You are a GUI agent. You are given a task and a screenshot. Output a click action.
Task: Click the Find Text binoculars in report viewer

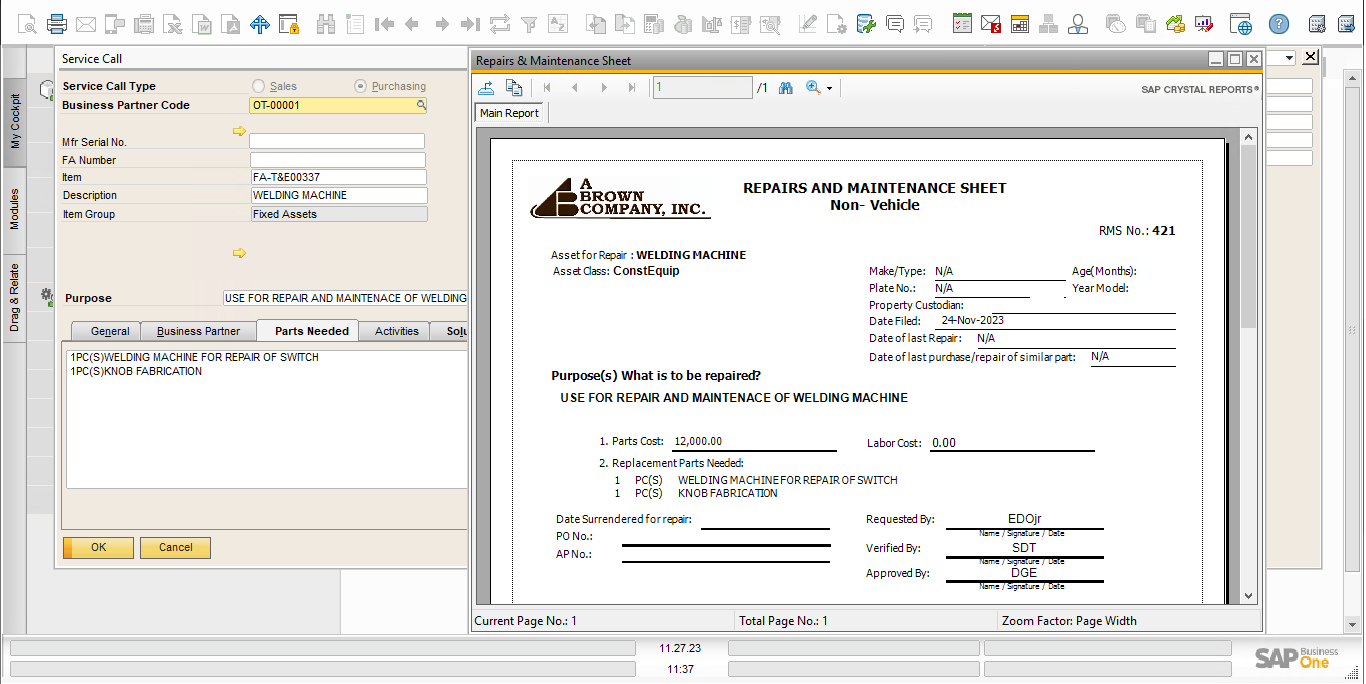[x=786, y=88]
